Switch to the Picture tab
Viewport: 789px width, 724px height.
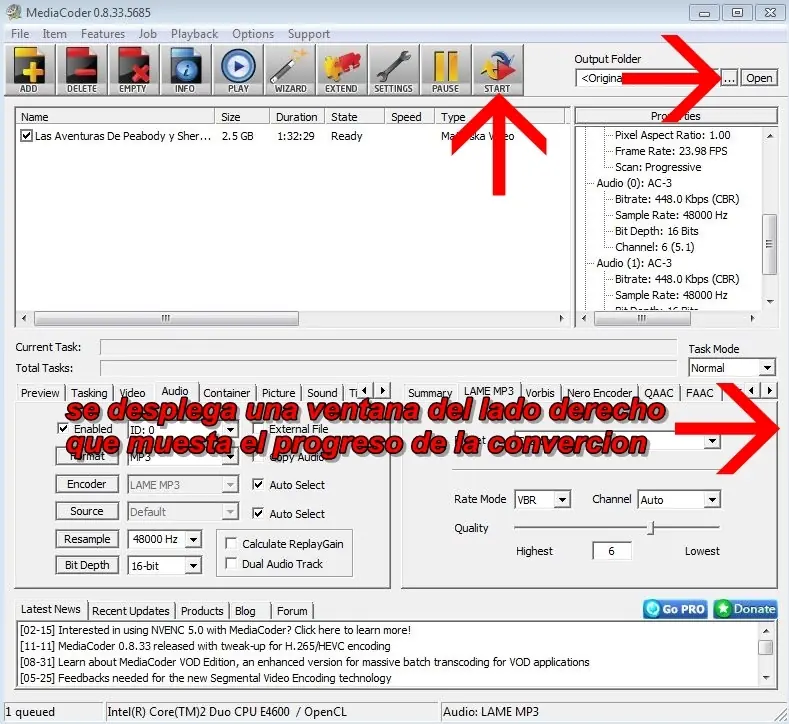[x=278, y=393]
